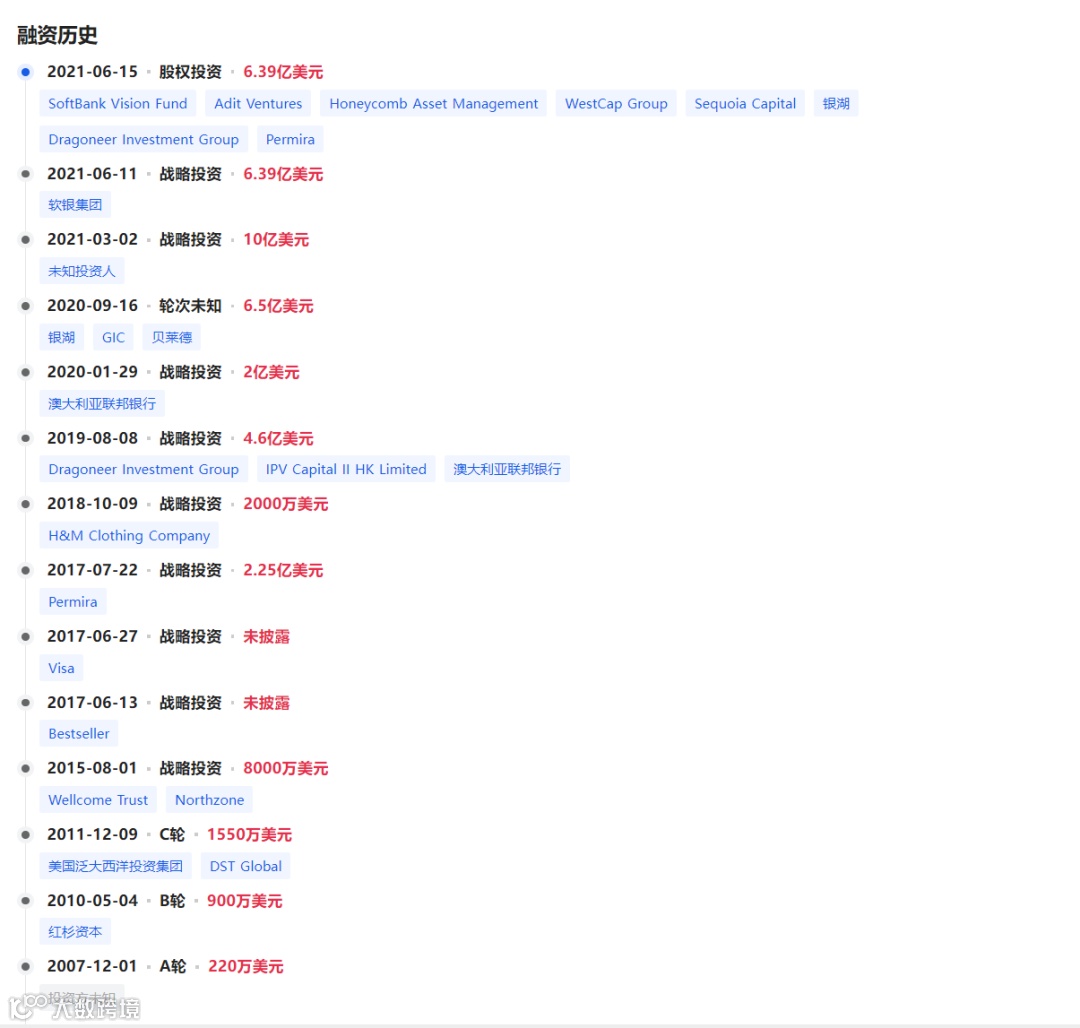Select timeline dot for 2010-05-04

(25, 901)
